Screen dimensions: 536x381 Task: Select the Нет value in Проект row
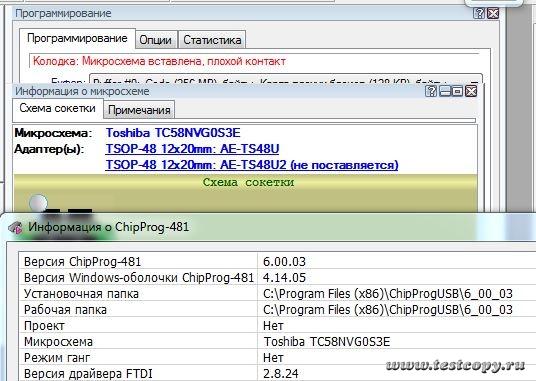(273, 326)
